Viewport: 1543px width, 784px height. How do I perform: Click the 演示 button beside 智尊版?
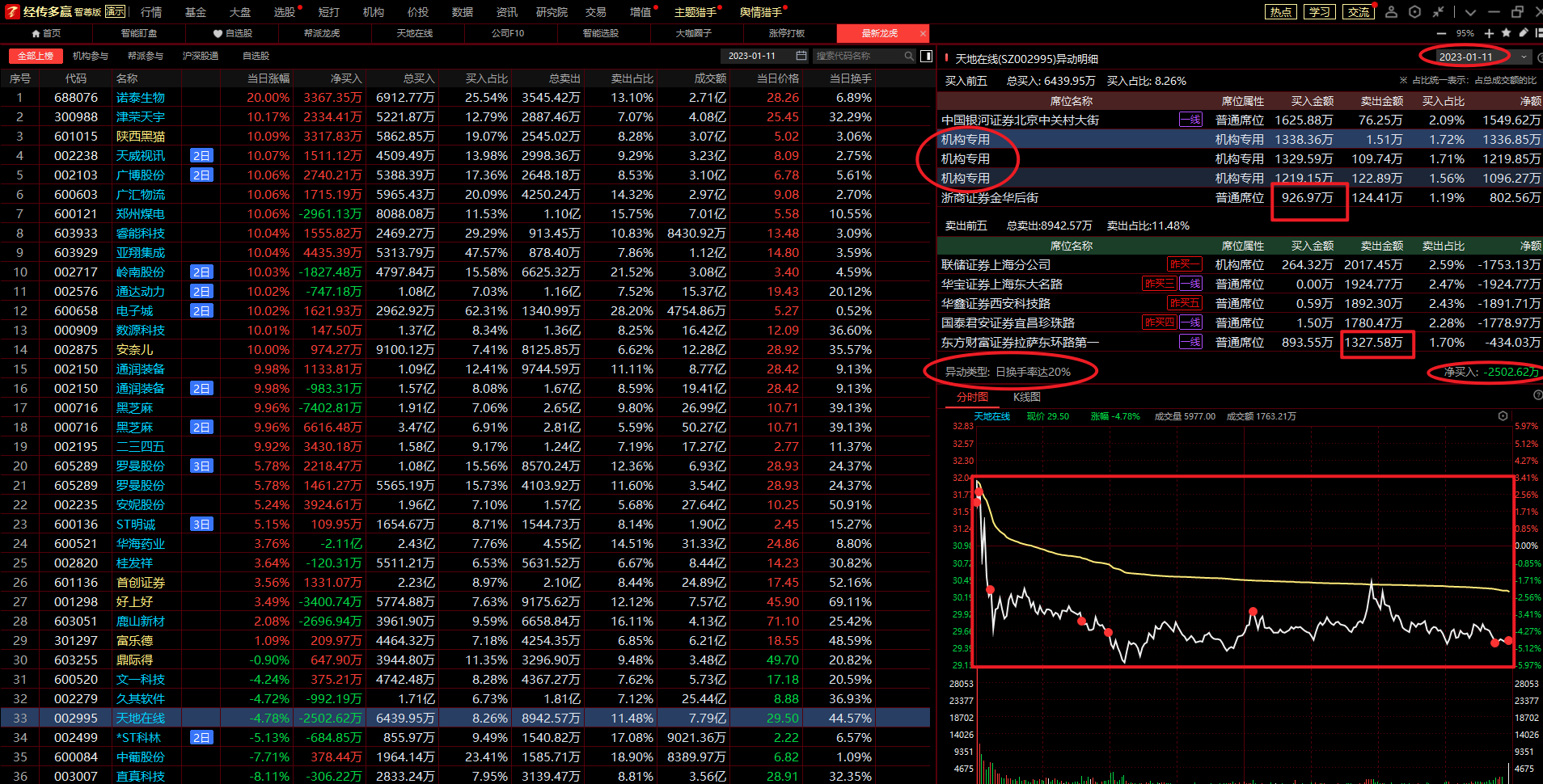(115, 11)
